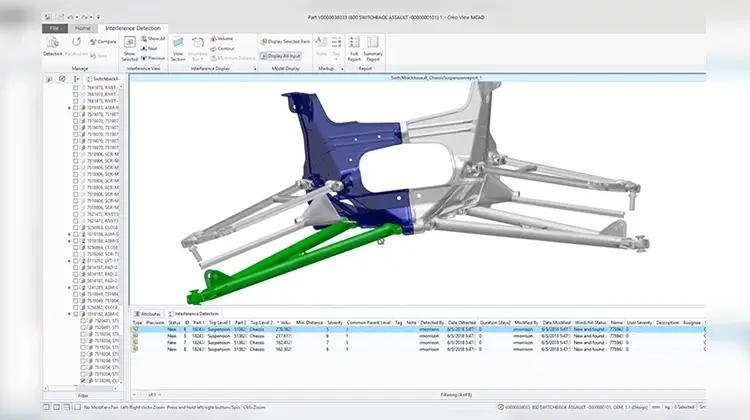Select the Interference Detection bottom panel tab
The height and width of the screenshot is (420, 750).
click(194, 314)
